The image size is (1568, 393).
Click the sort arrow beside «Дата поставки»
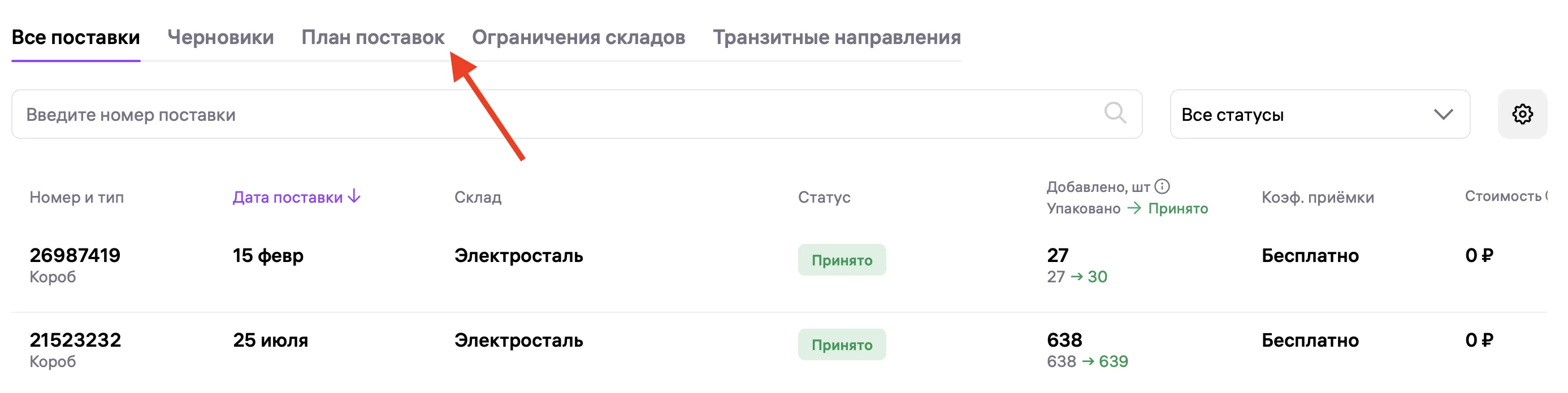[353, 197]
